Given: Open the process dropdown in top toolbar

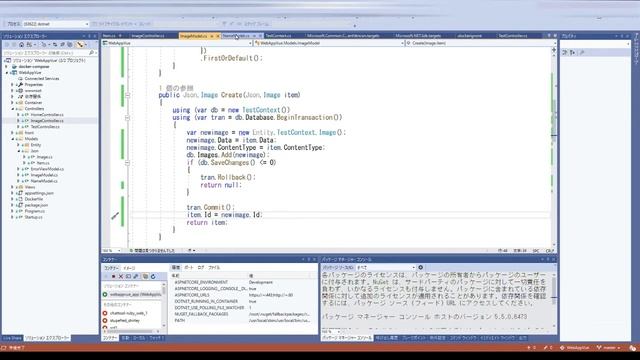Looking at the screenshot, I should coord(87,24).
